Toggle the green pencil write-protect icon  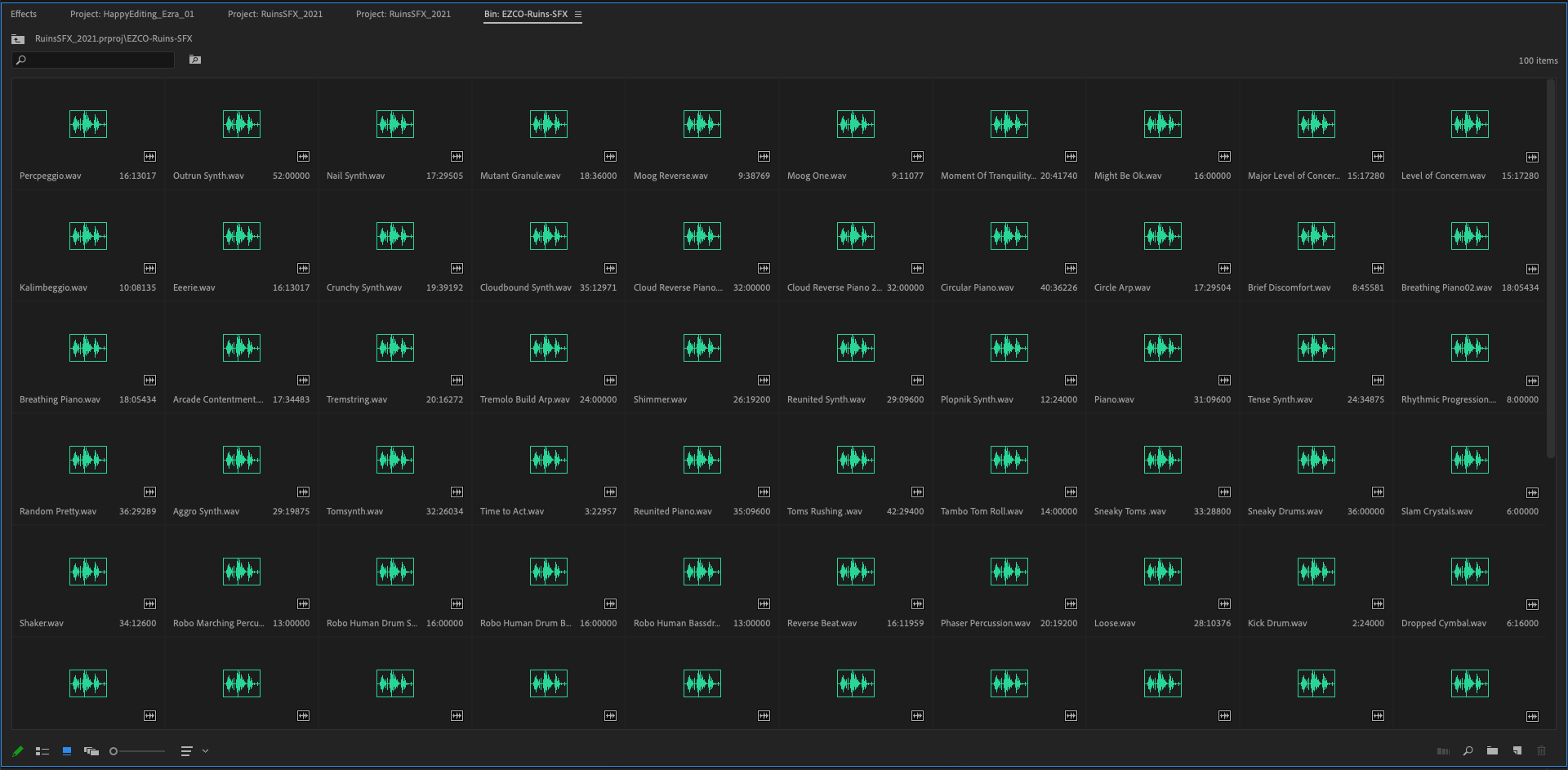tap(18, 751)
